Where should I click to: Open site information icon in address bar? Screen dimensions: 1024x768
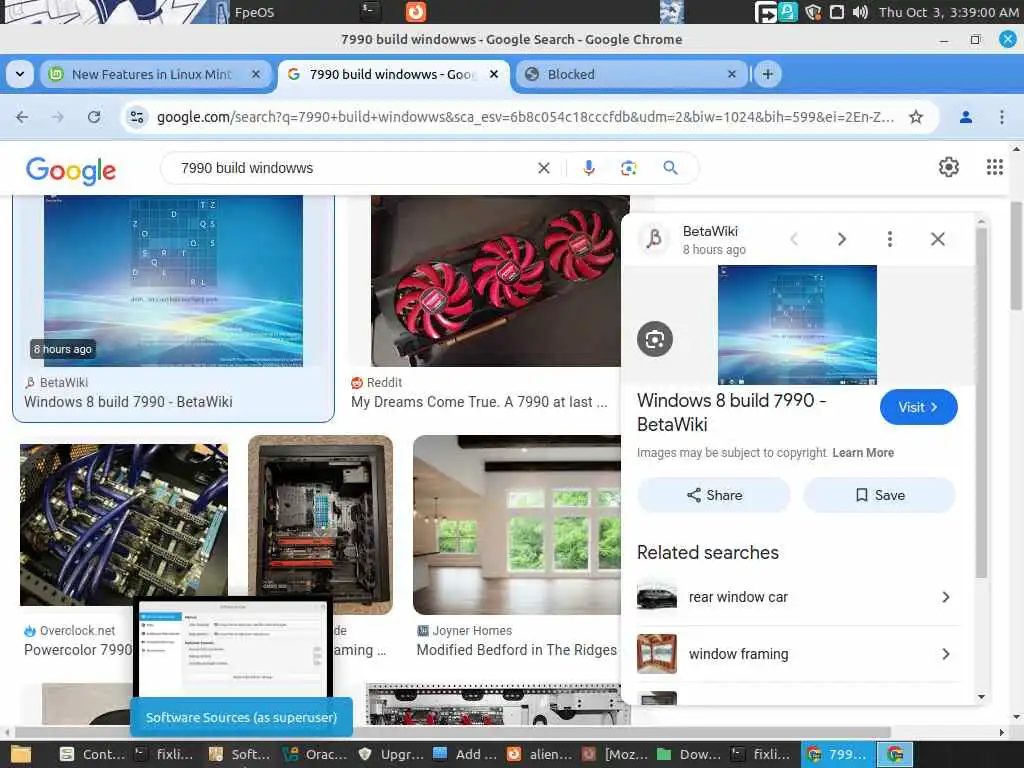coord(137,117)
